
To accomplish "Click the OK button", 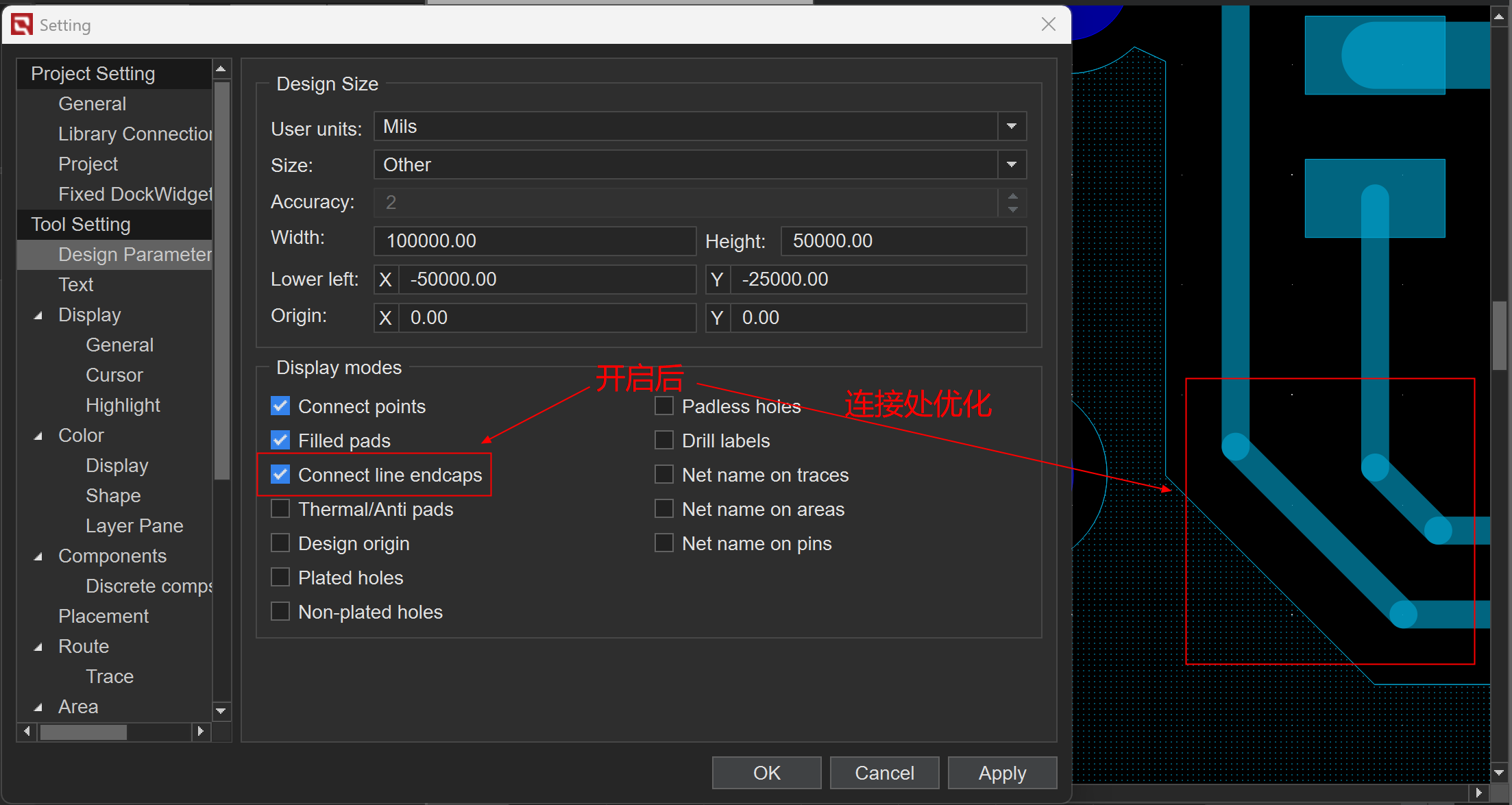I will [766, 773].
